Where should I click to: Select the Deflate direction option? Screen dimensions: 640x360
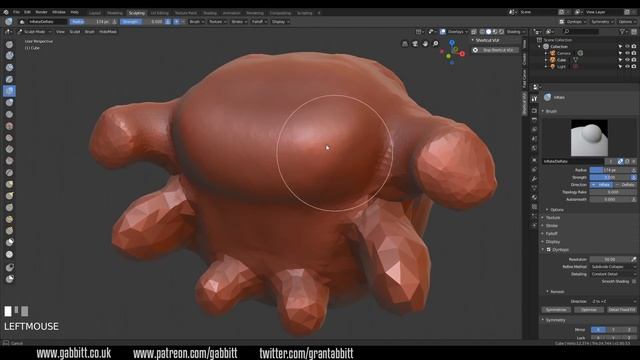(626, 184)
